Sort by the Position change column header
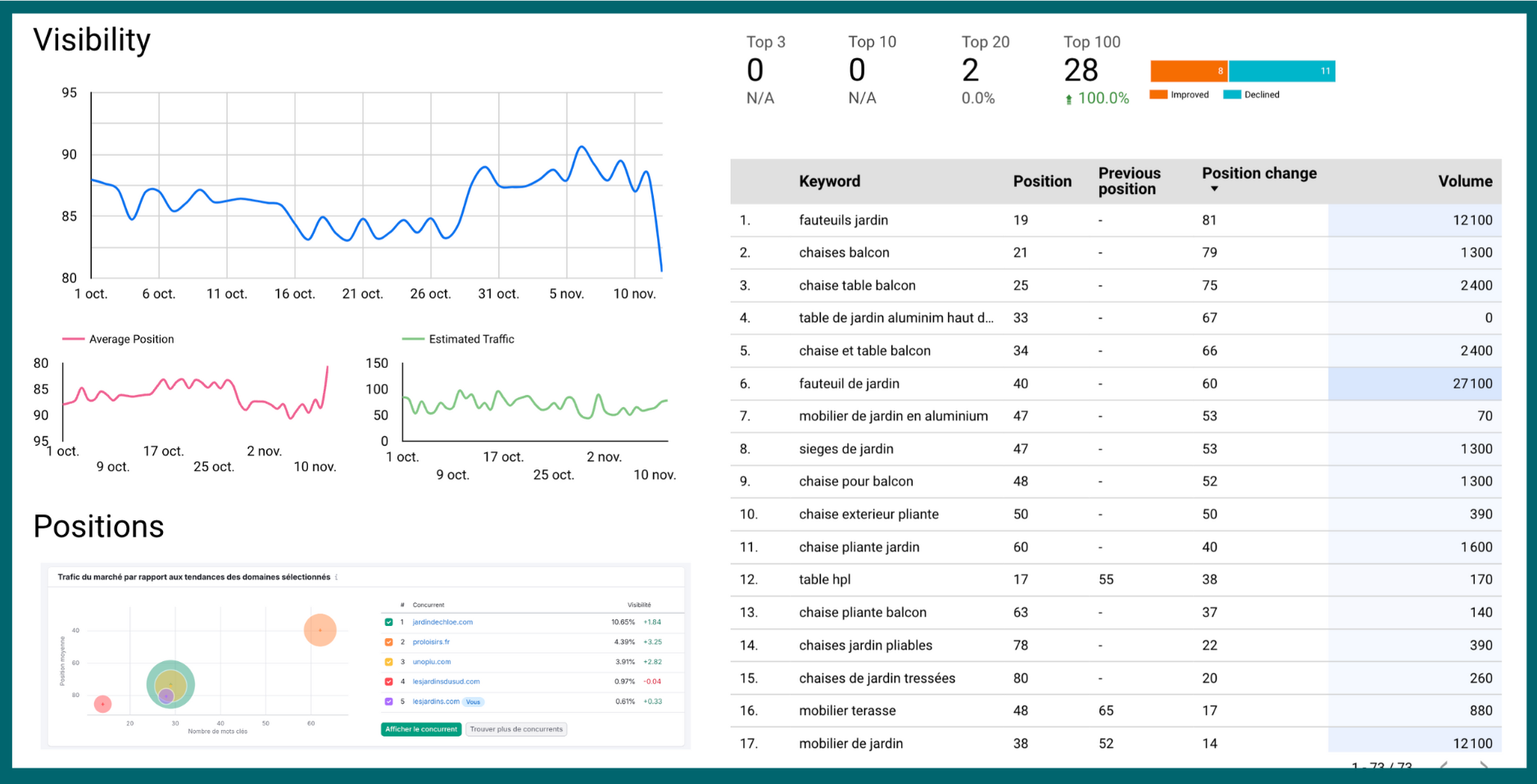The width and height of the screenshot is (1537, 784). click(1259, 174)
